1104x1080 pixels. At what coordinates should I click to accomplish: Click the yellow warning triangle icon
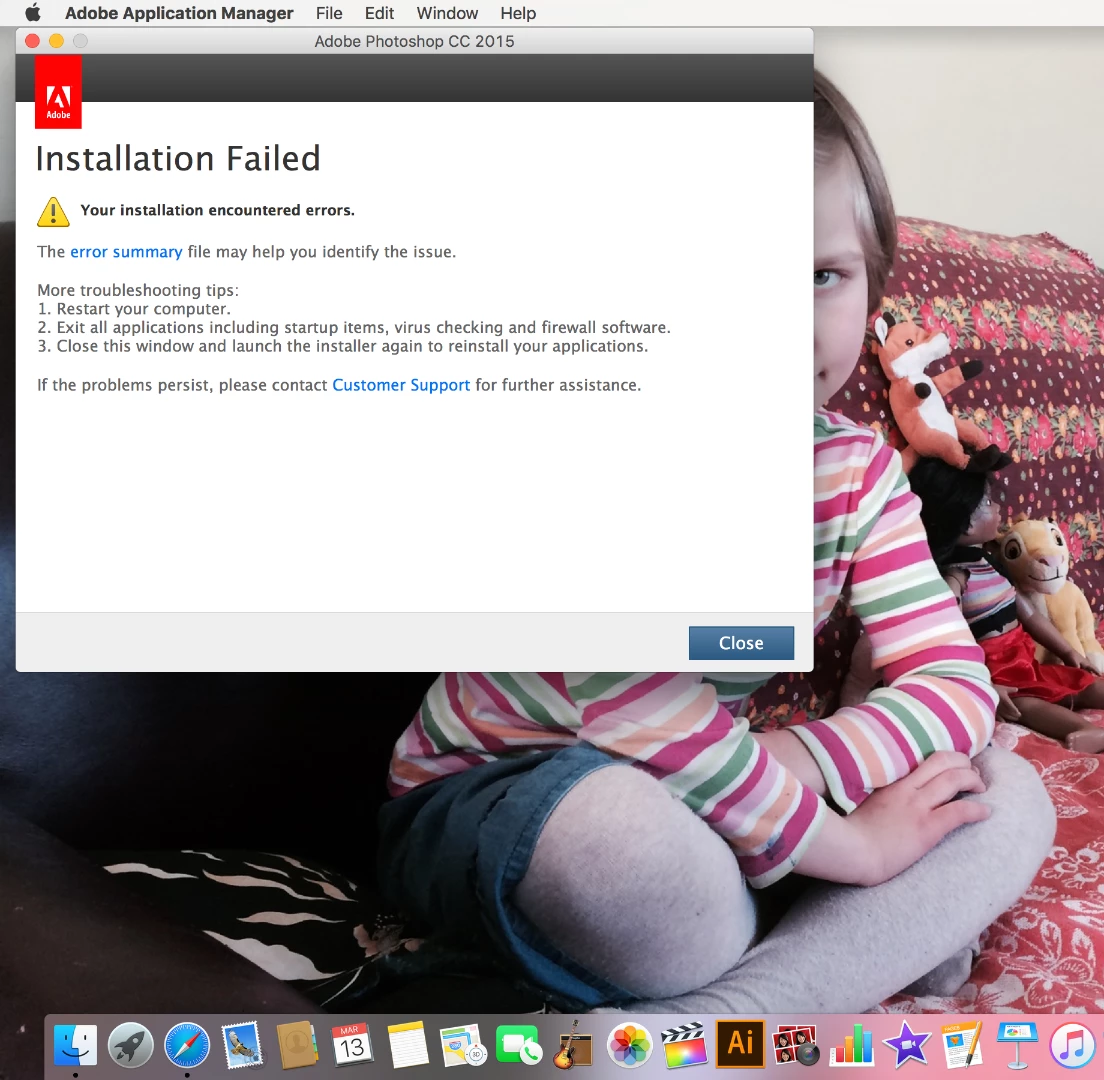53,212
